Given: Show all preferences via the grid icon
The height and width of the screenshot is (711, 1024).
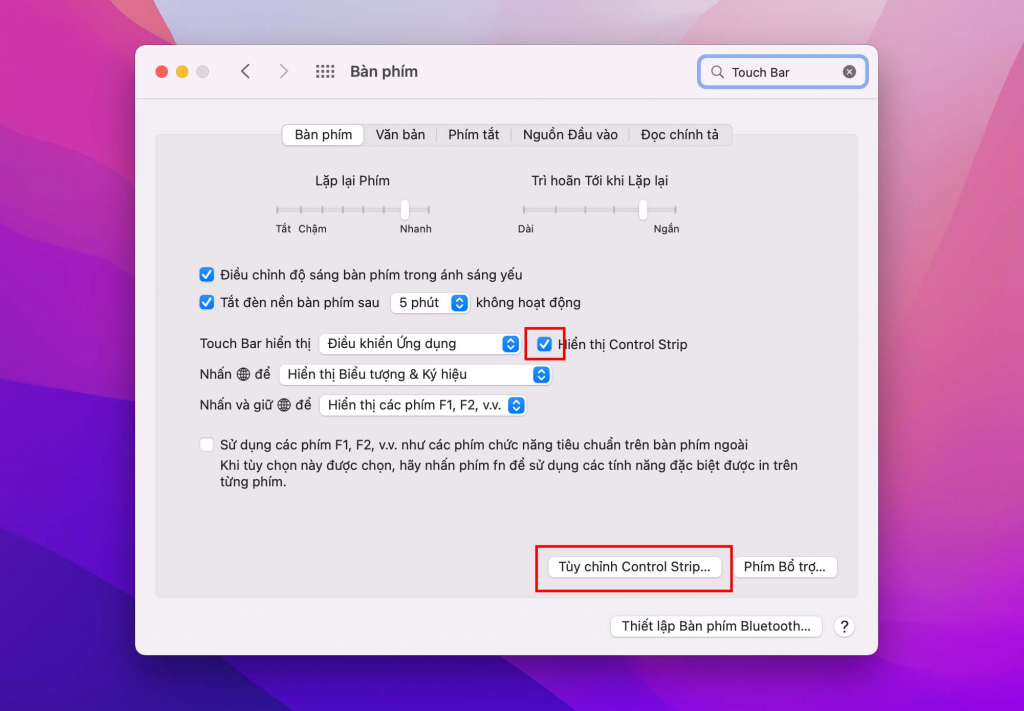Looking at the screenshot, I should pyautogui.click(x=325, y=71).
